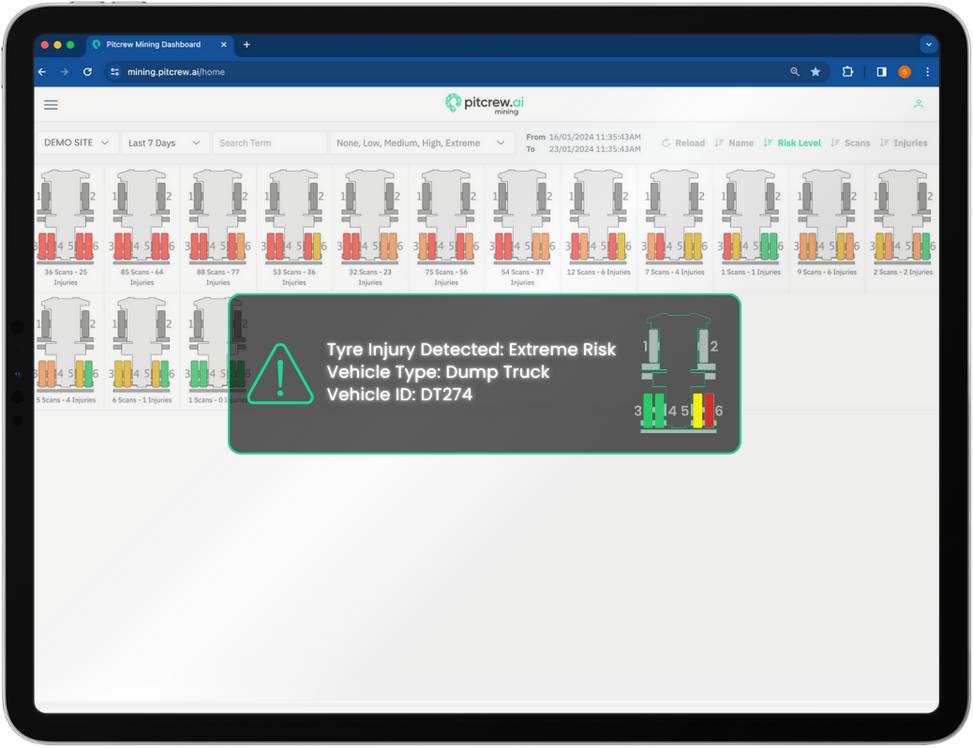Viewport: 973px width, 748px height.
Task: Click the Search Term input field
Action: point(269,143)
